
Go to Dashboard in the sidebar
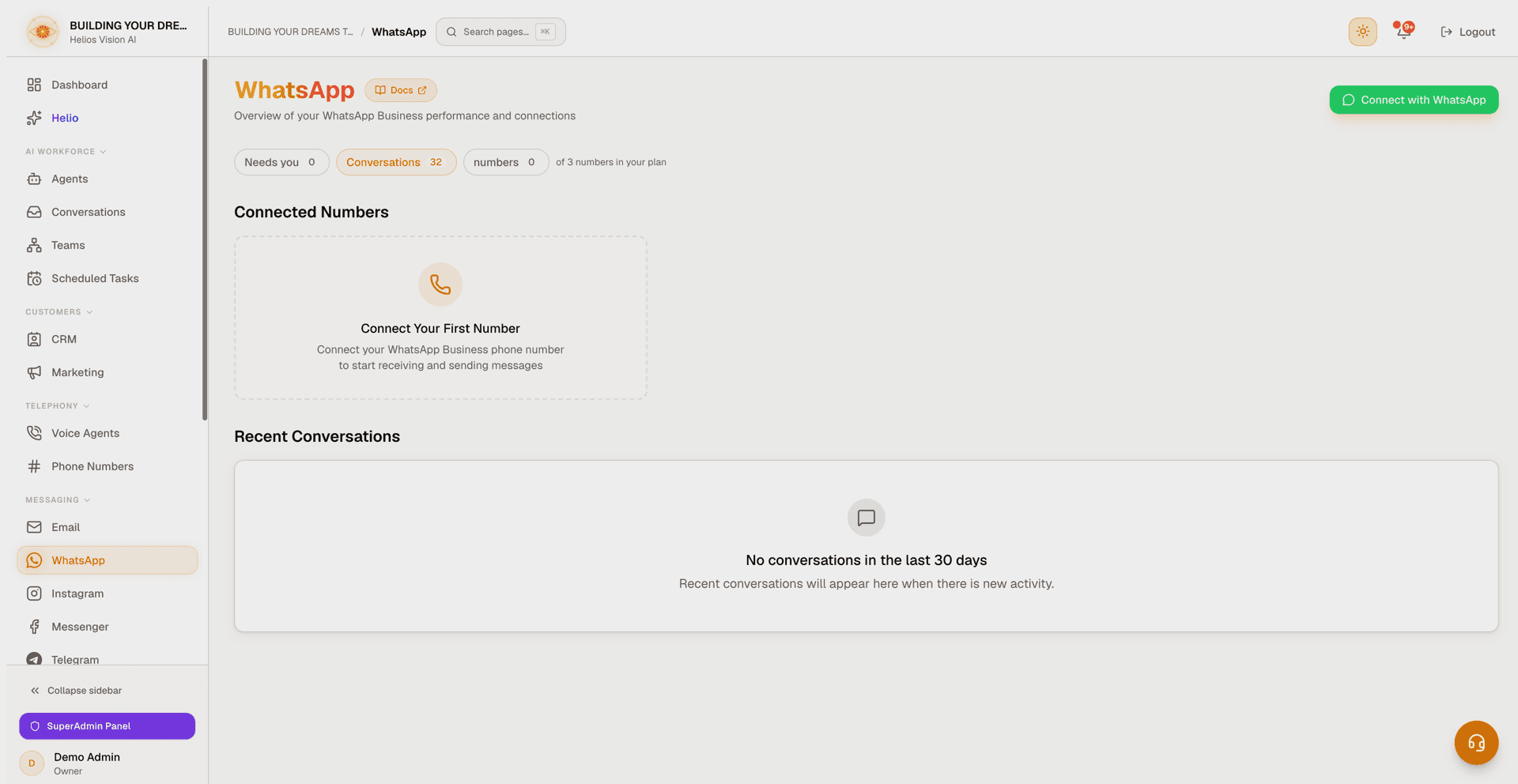[x=107, y=85]
